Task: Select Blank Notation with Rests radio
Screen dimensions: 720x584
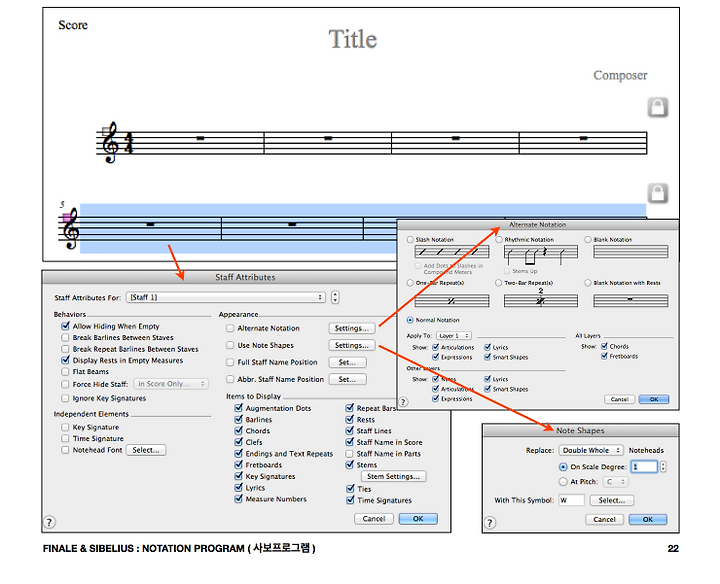Action: (x=588, y=283)
